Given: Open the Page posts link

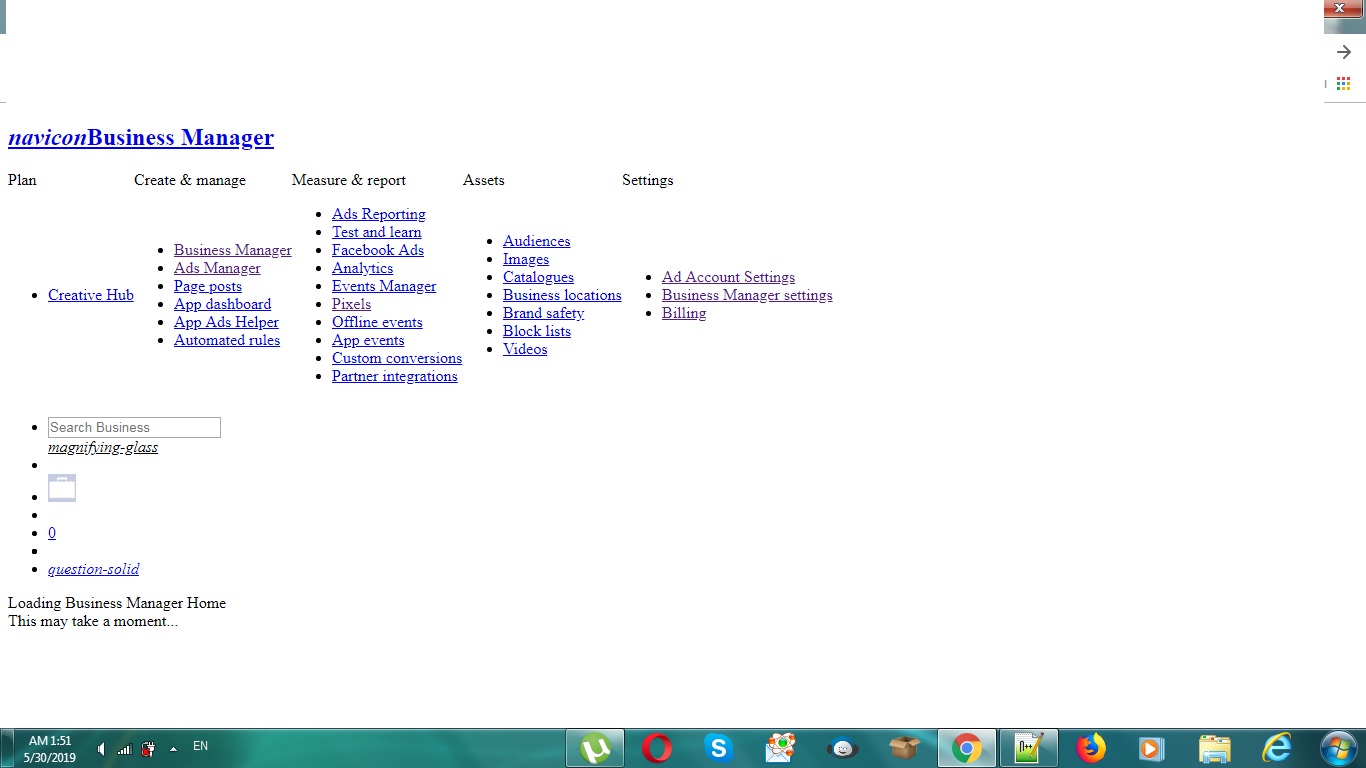Looking at the screenshot, I should 208,286.
